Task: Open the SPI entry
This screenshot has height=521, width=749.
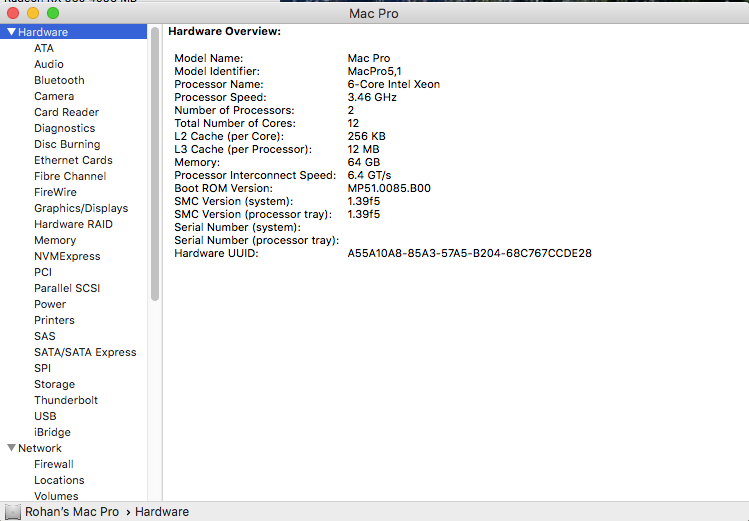Action: 43,368
